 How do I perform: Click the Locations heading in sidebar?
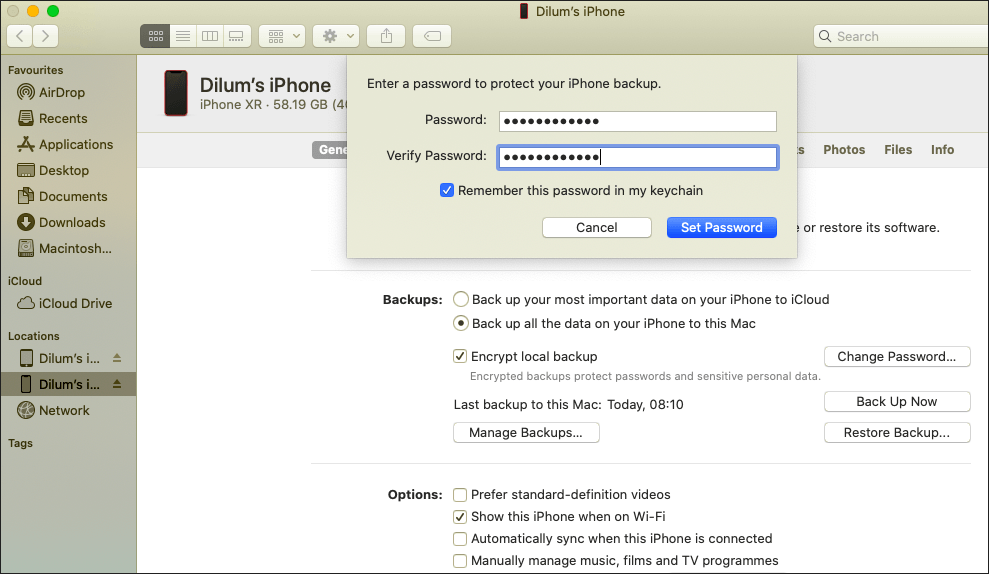point(33,336)
